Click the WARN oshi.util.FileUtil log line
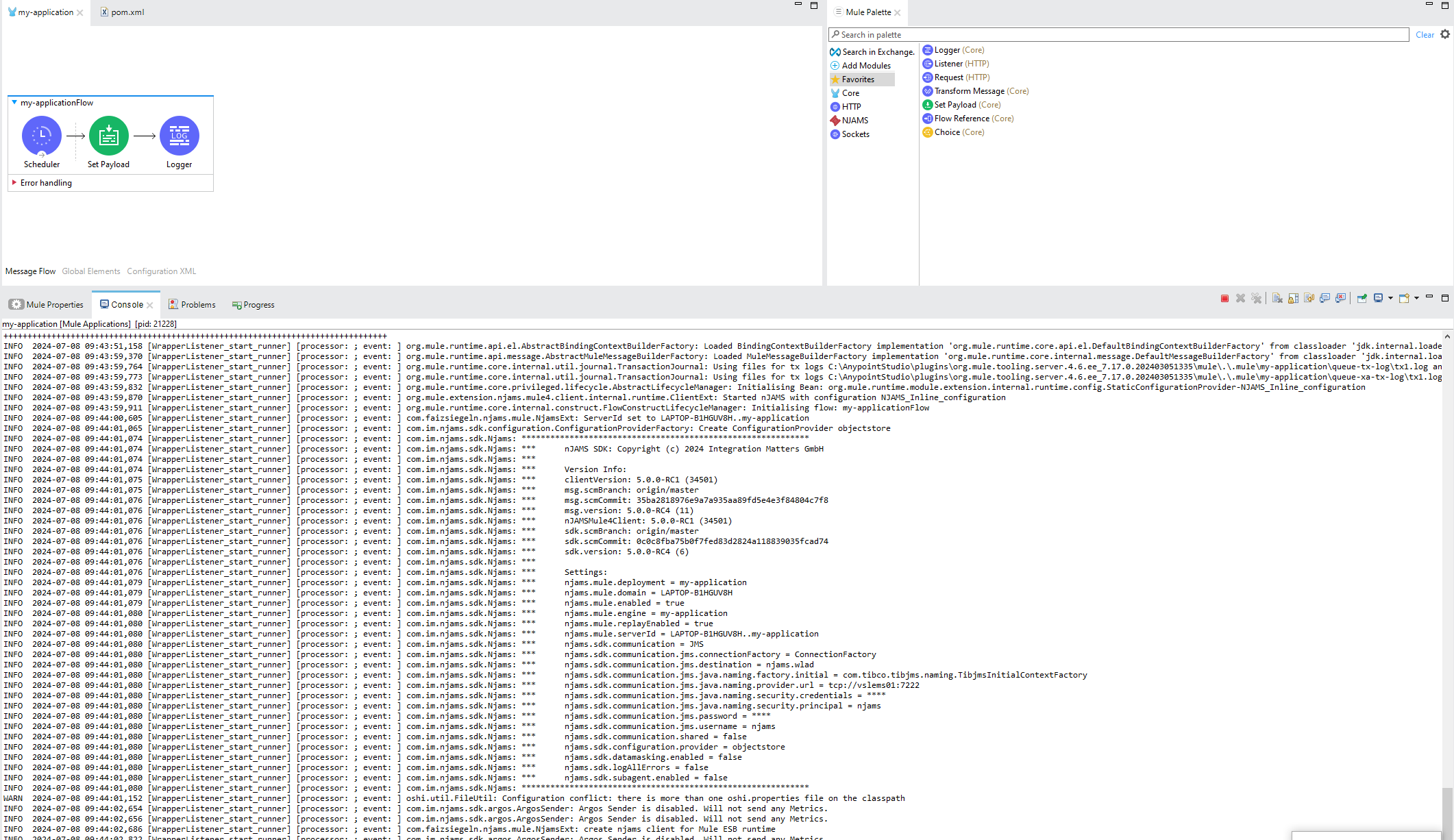 pos(454,798)
